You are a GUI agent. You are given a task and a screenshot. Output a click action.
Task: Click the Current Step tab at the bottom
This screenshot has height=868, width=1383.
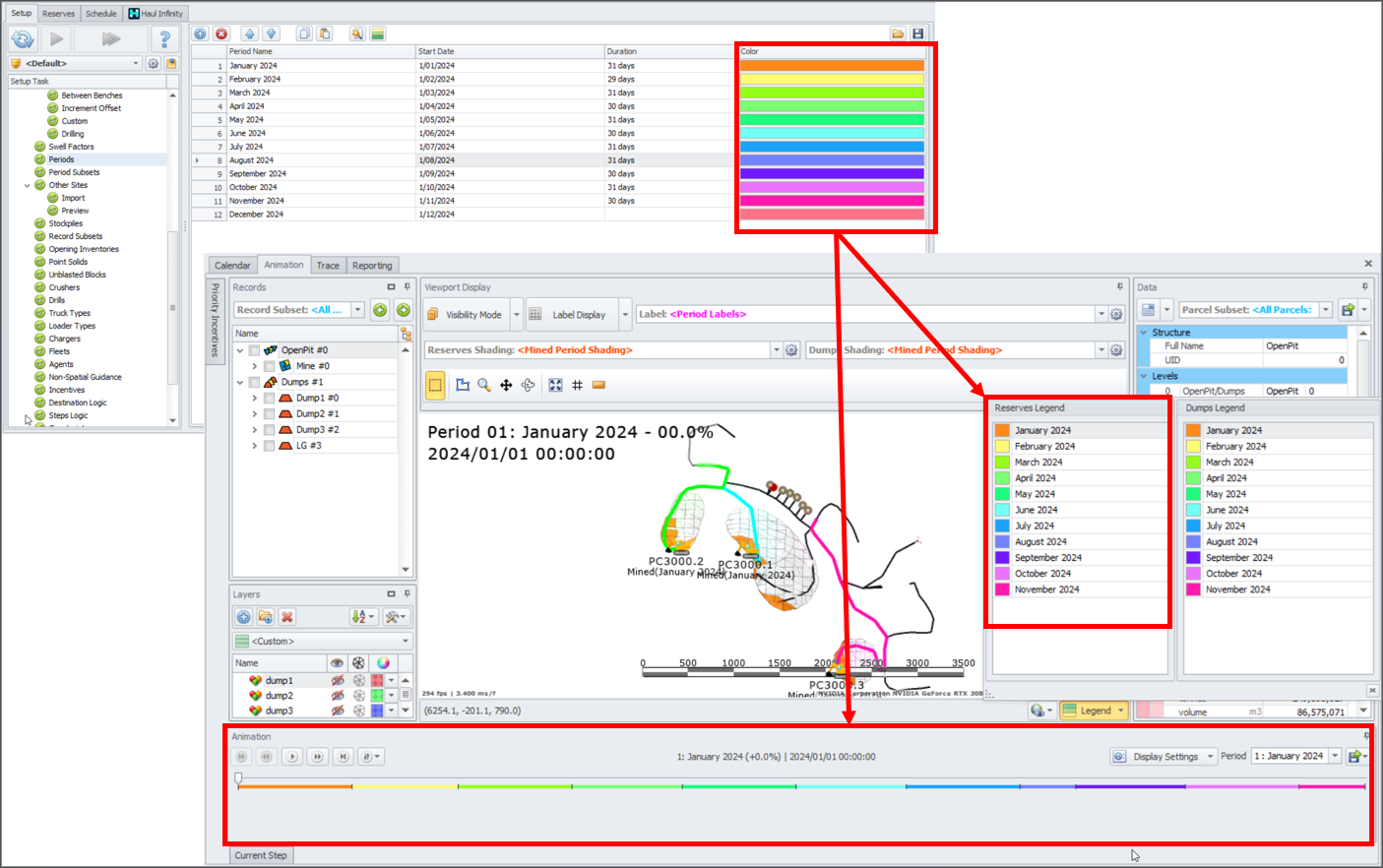[x=261, y=856]
